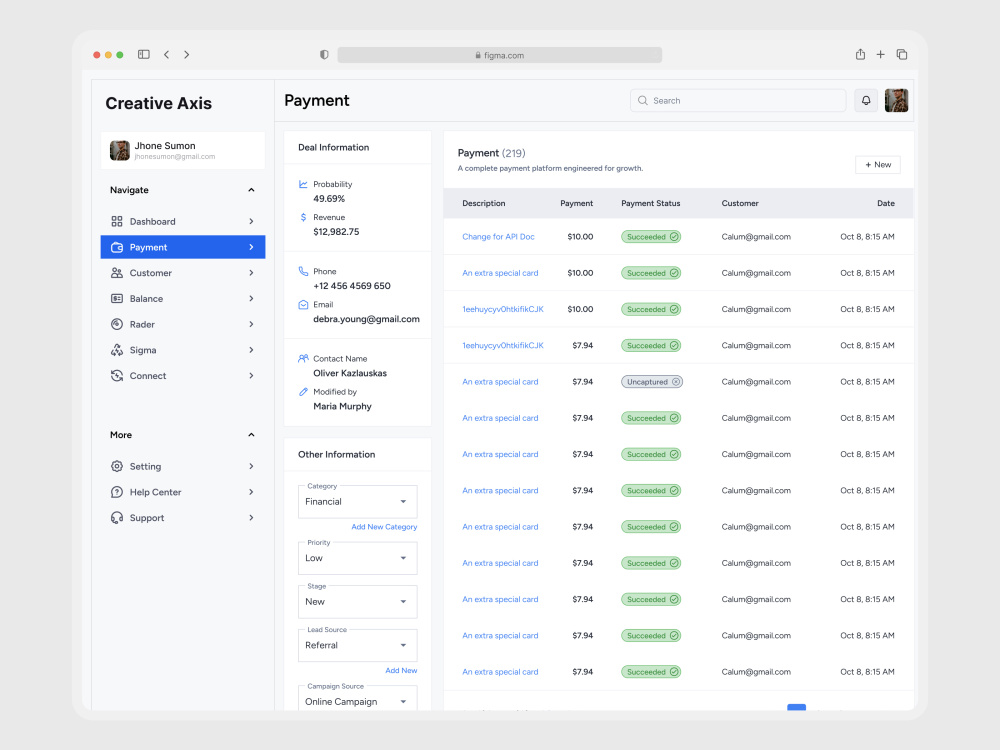
Task: Click the +12 456 4569 650 phone number
Action: click(351, 286)
